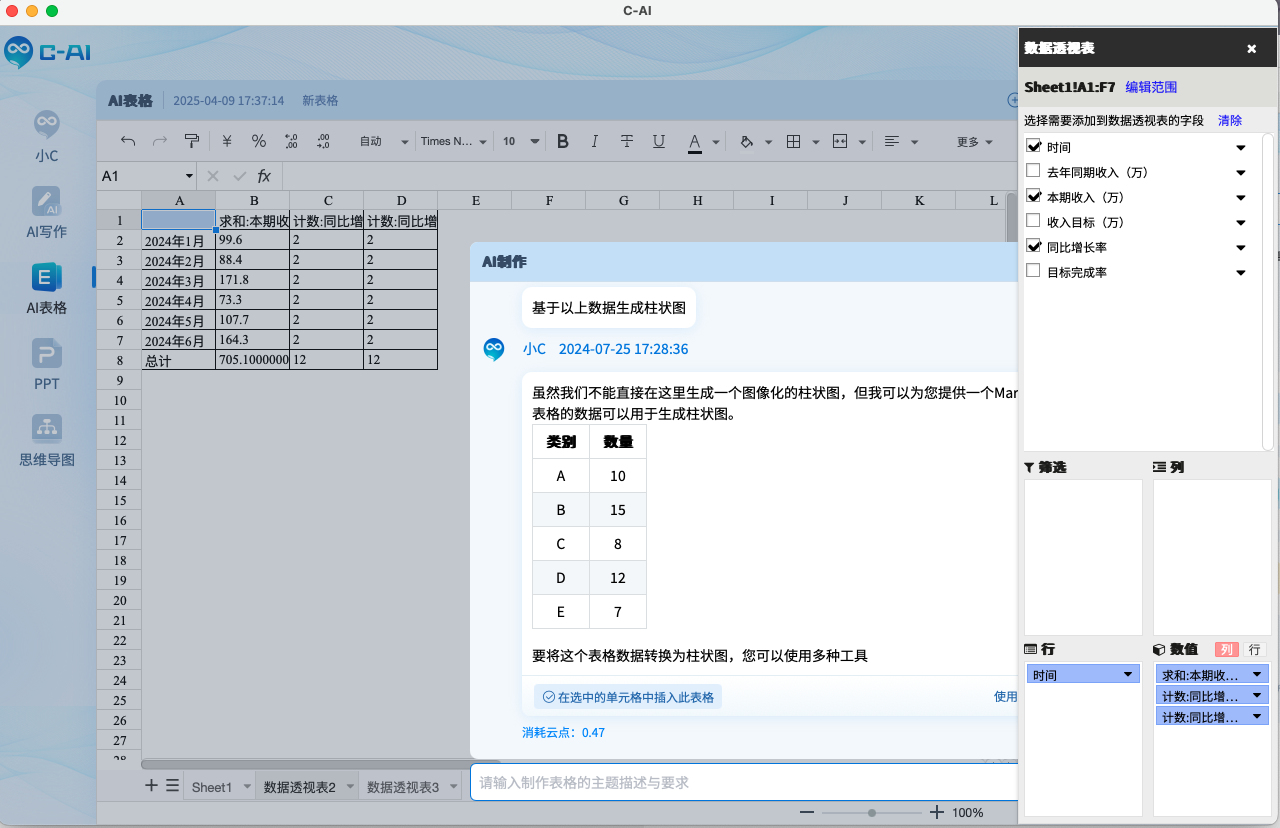Open 小C in the left sidebar
Screen dimensions: 1280x828
[x=46, y=136]
